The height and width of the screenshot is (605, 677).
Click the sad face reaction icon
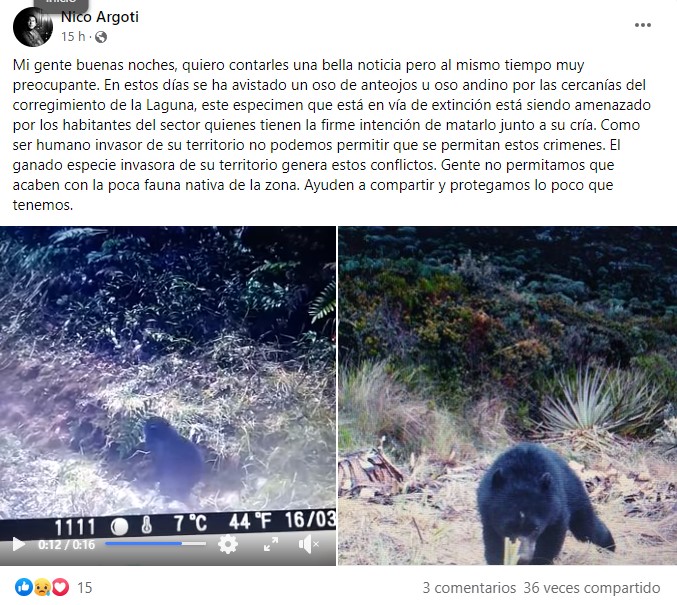click(42, 587)
